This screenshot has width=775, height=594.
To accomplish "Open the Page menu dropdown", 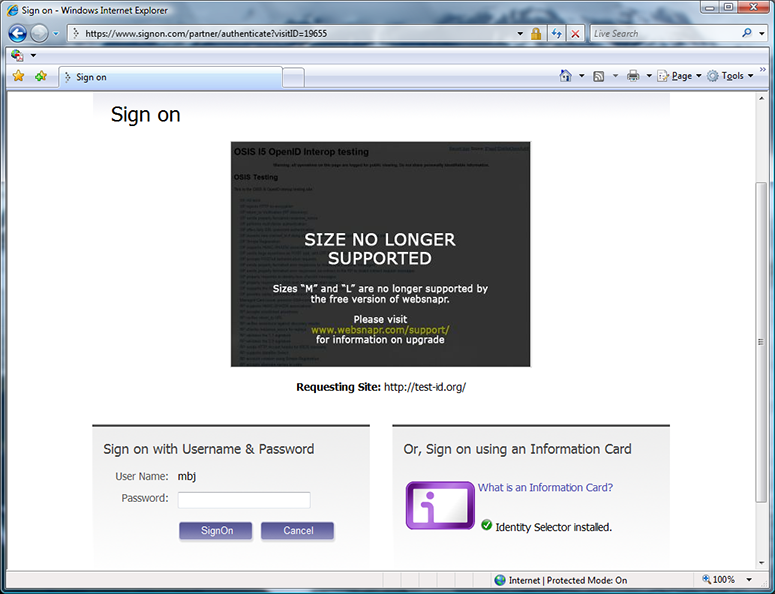I will (681, 76).
